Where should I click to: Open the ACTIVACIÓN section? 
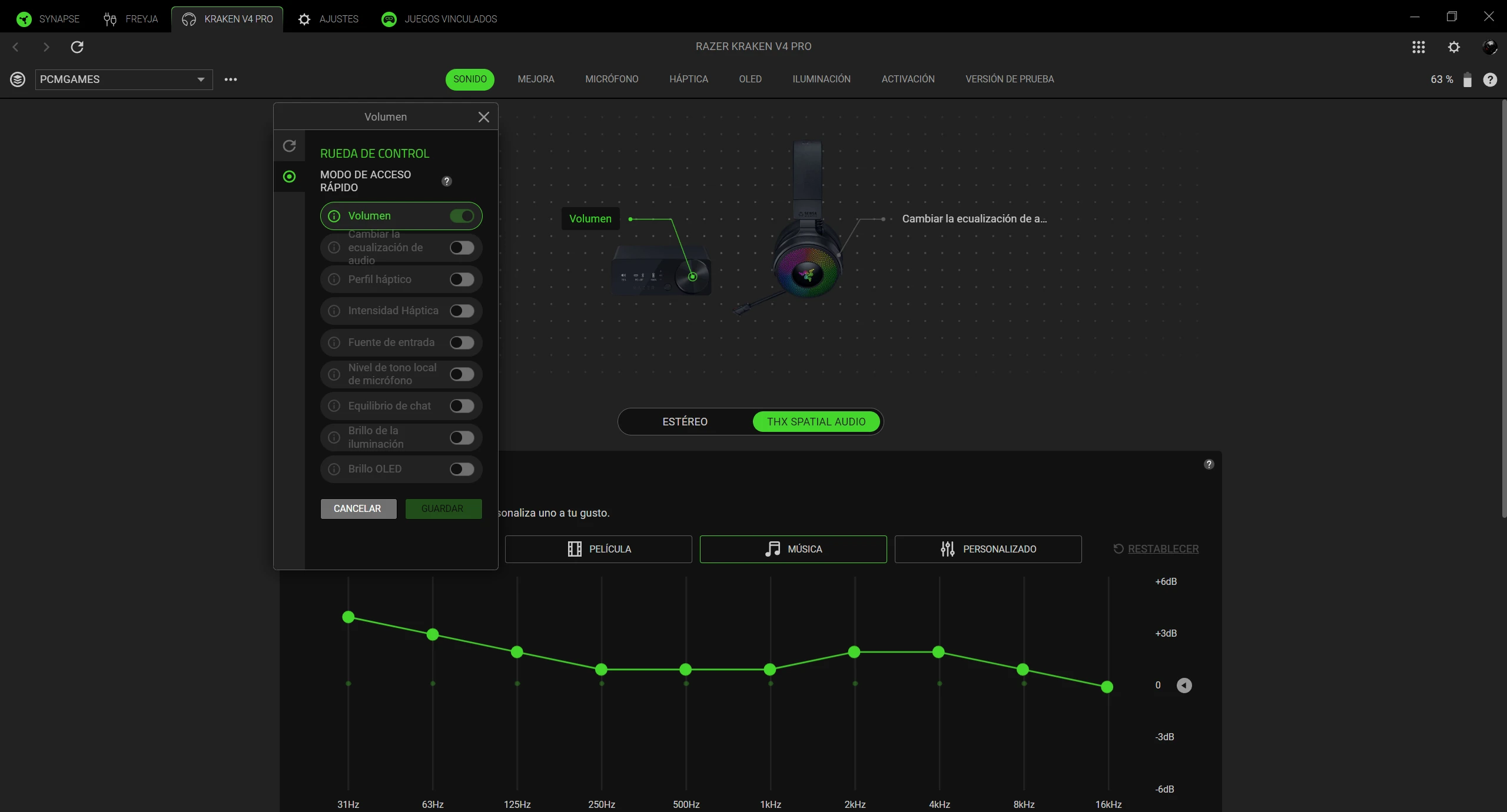pyautogui.click(x=908, y=79)
